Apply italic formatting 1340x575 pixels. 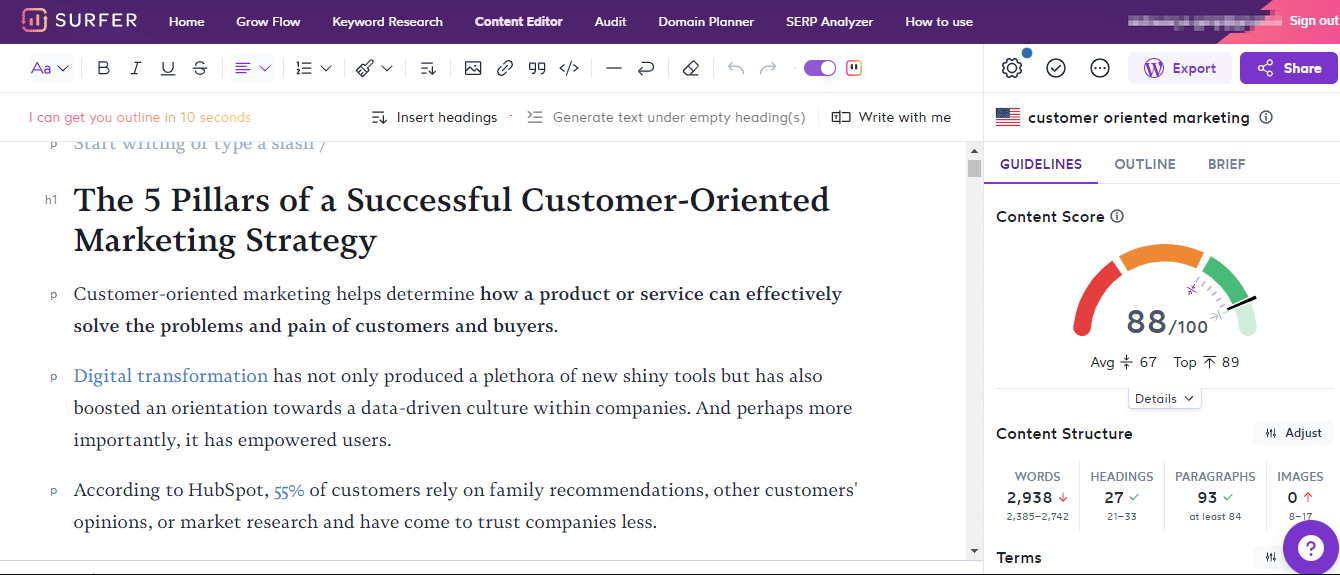pyautogui.click(x=136, y=68)
